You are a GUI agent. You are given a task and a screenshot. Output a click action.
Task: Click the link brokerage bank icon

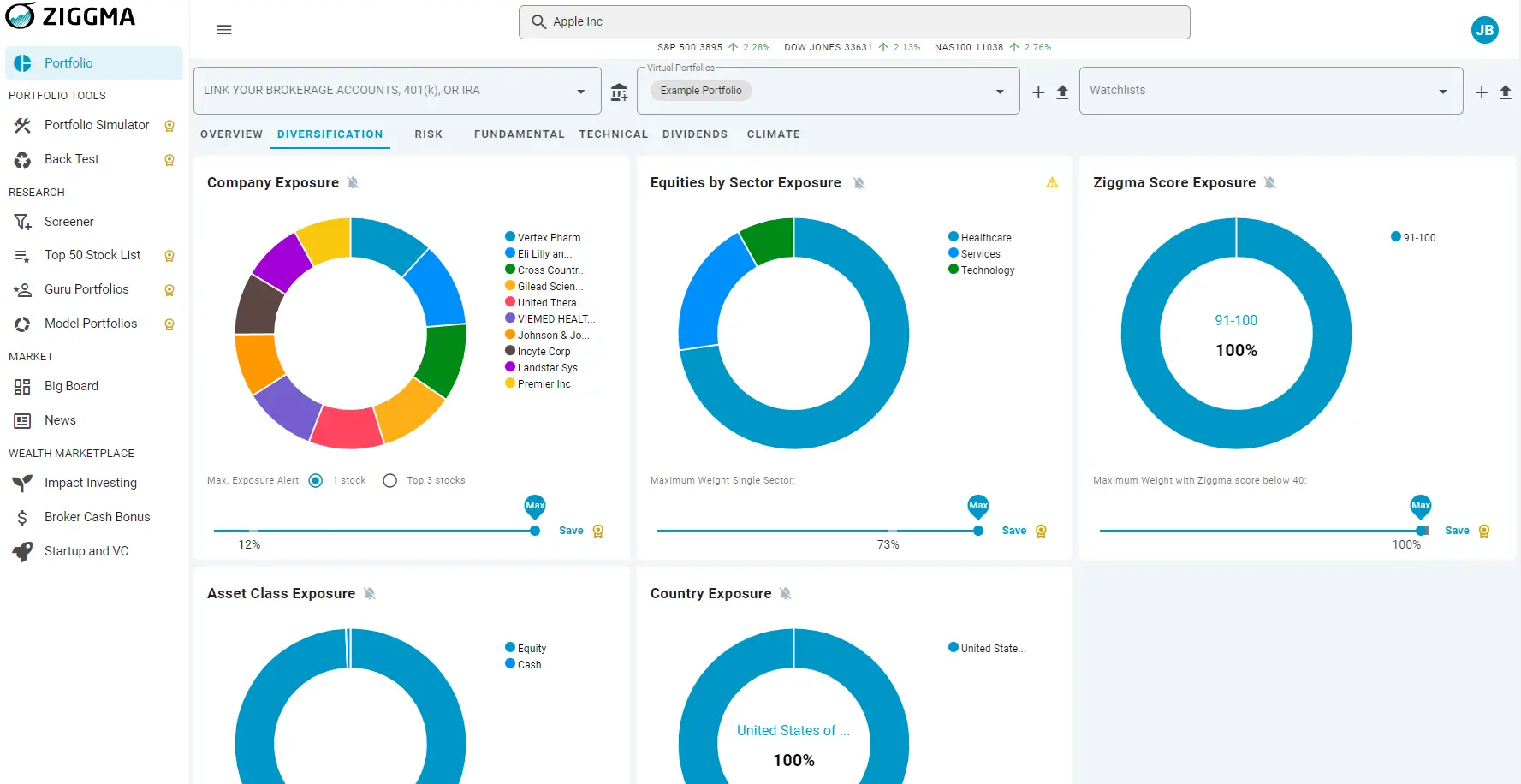(x=619, y=92)
